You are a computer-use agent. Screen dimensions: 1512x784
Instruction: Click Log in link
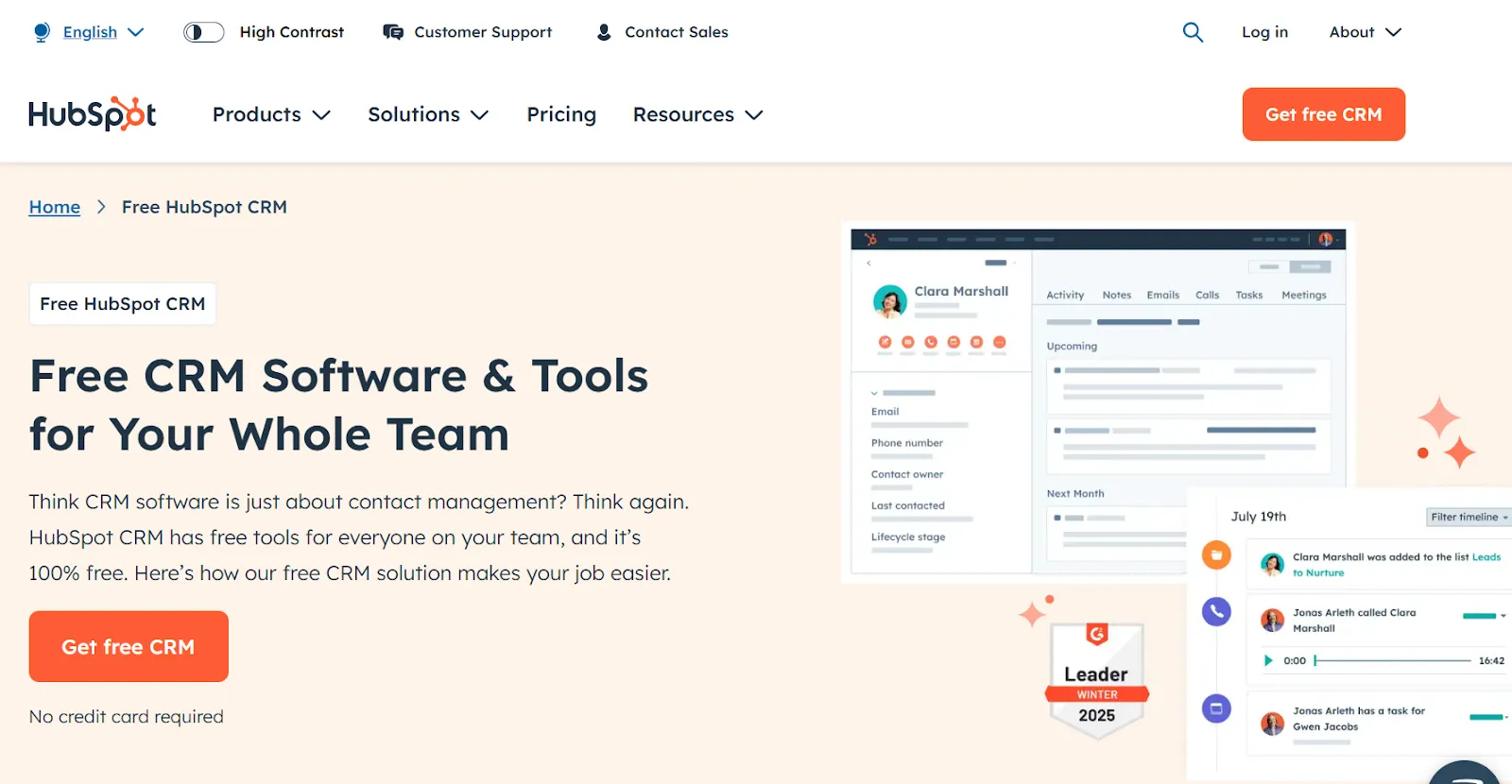click(1264, 32)
